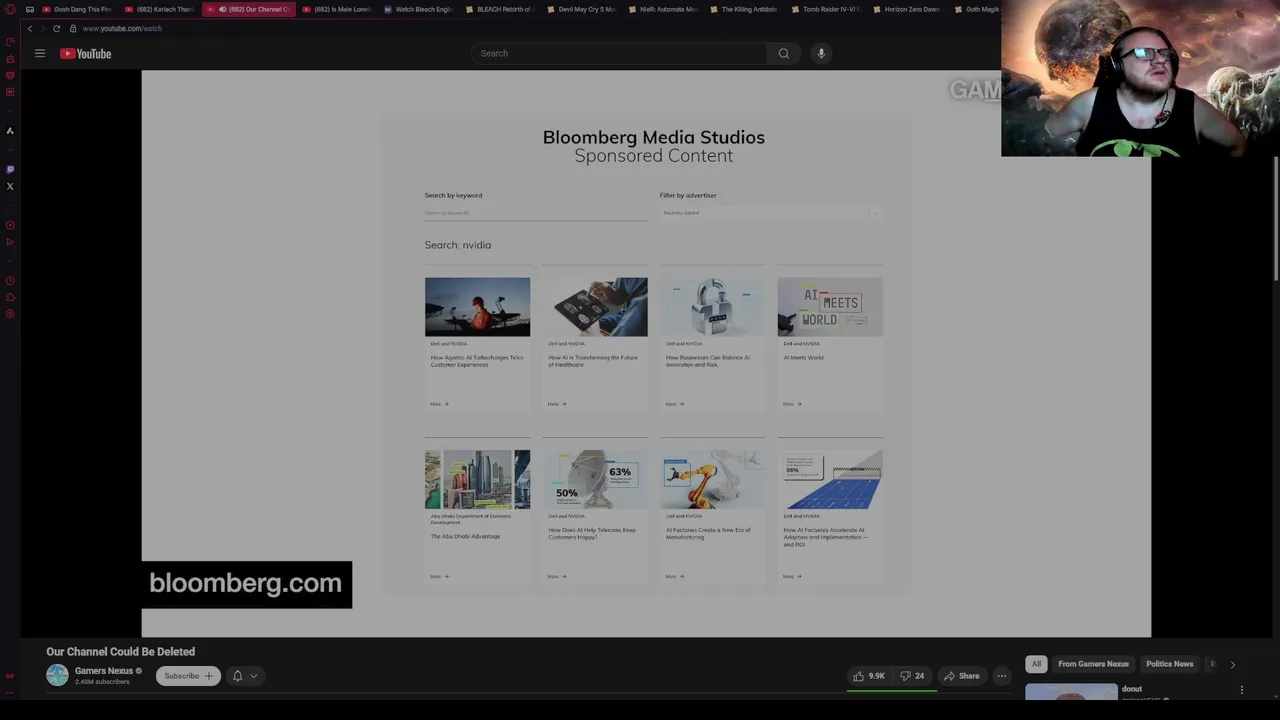The image size is (1280, 720).
Task: Click the 2.48M subscribers text
Action: [102, 682]
